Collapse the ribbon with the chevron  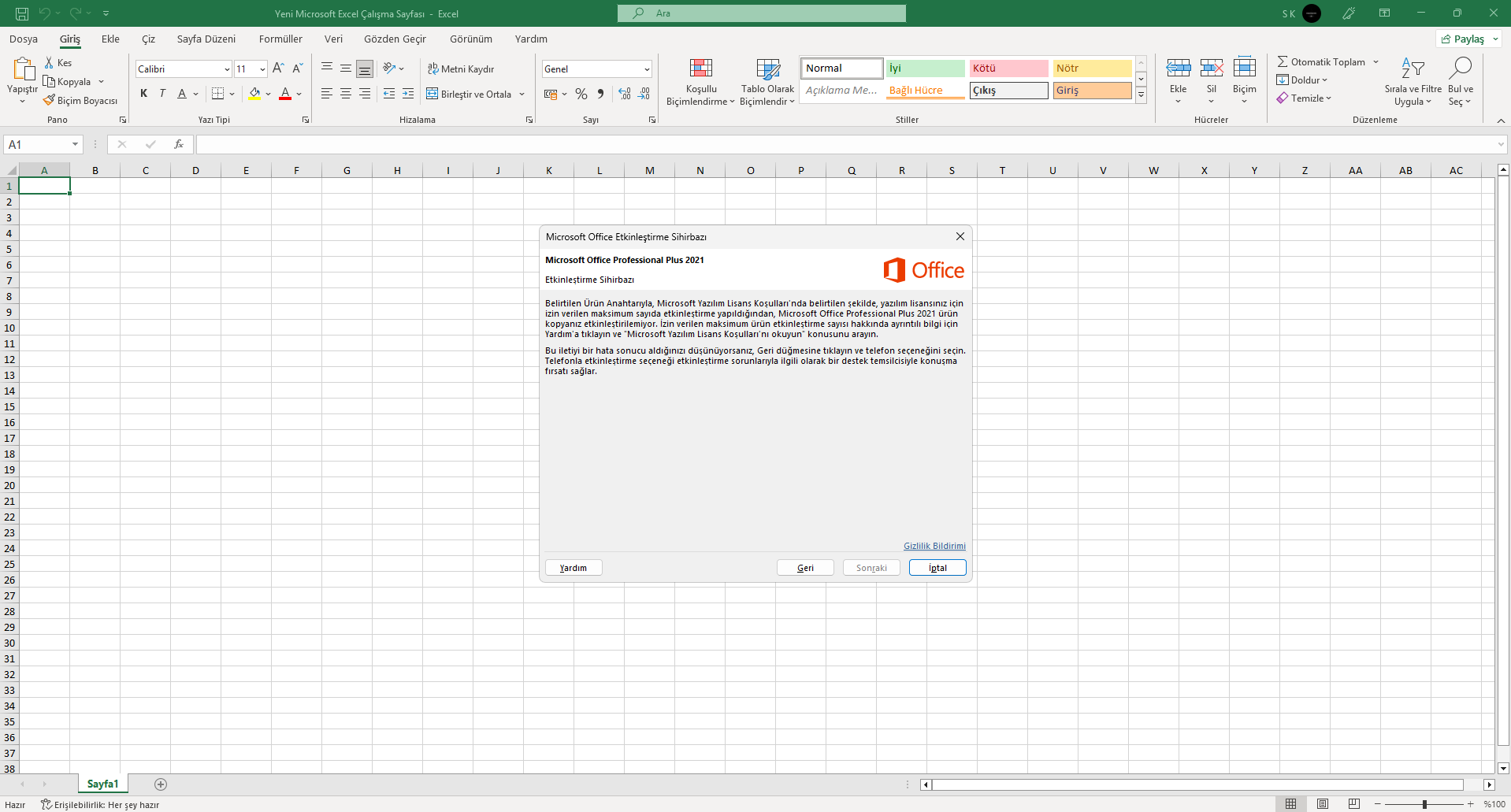(1501, 121)
